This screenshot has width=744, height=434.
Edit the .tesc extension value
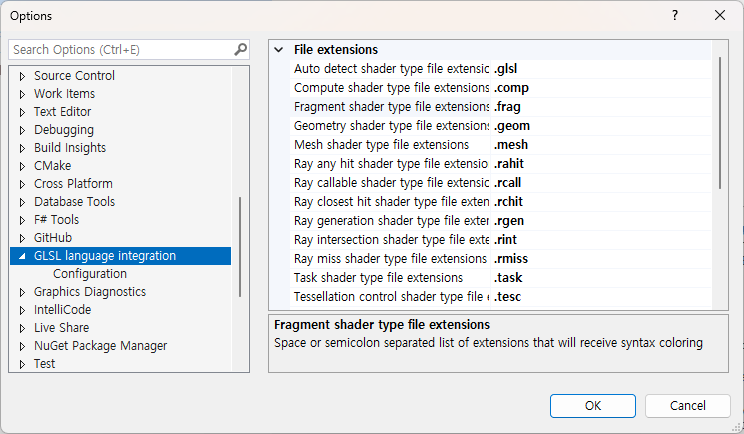(601, 296)
